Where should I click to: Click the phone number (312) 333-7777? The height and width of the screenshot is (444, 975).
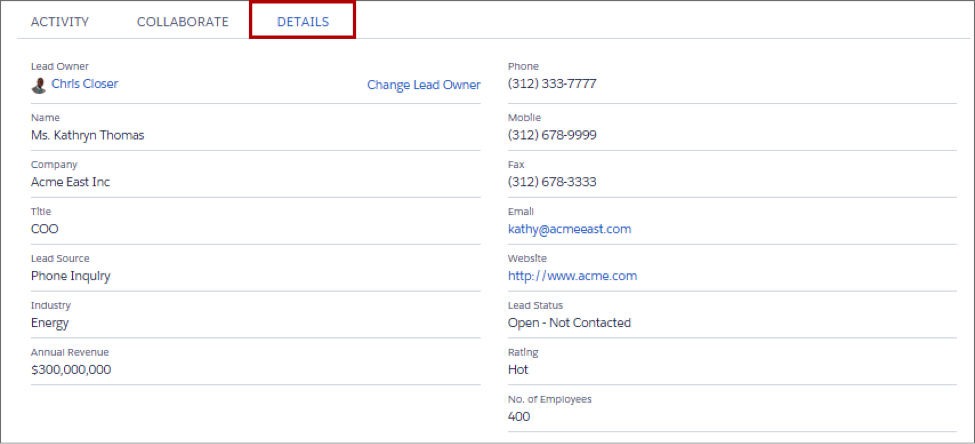[x=552, y=83]
